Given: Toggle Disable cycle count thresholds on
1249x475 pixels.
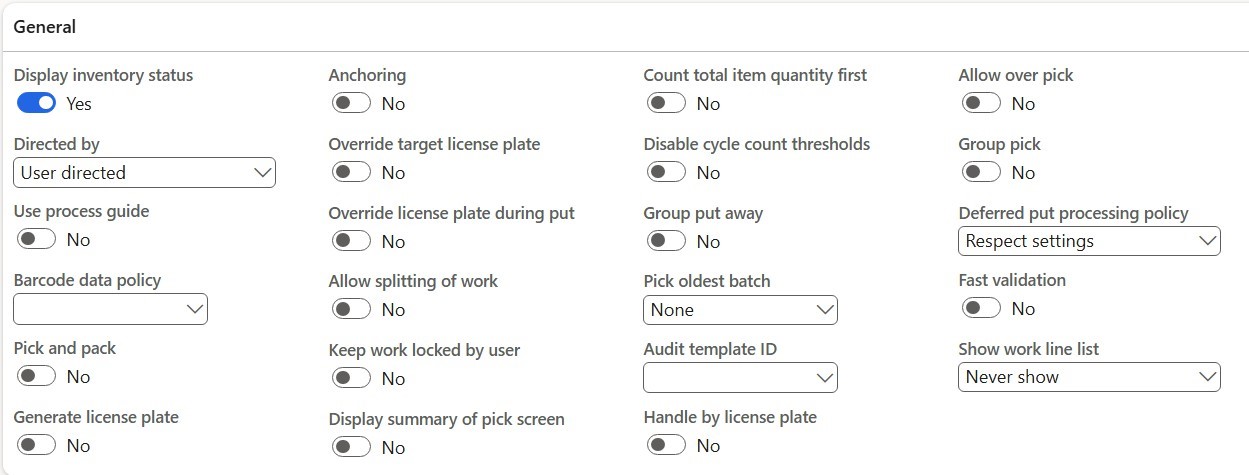Looking at the screenshot, I should (666, 172).
